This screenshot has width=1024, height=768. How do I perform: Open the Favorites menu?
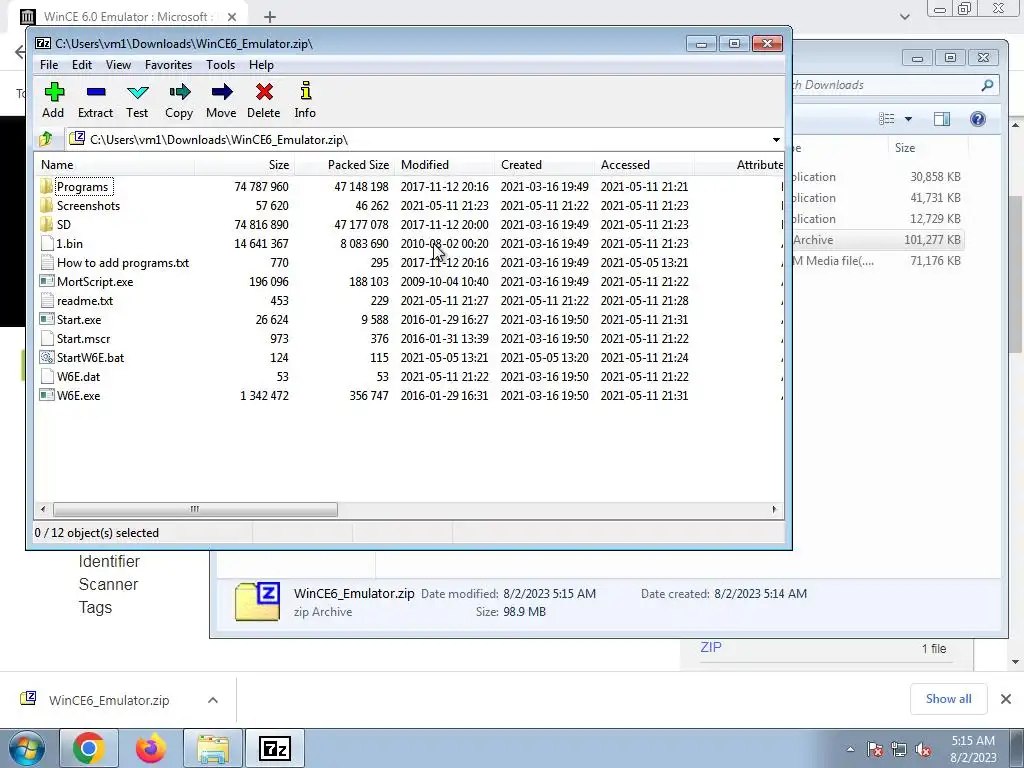(168, 65)
